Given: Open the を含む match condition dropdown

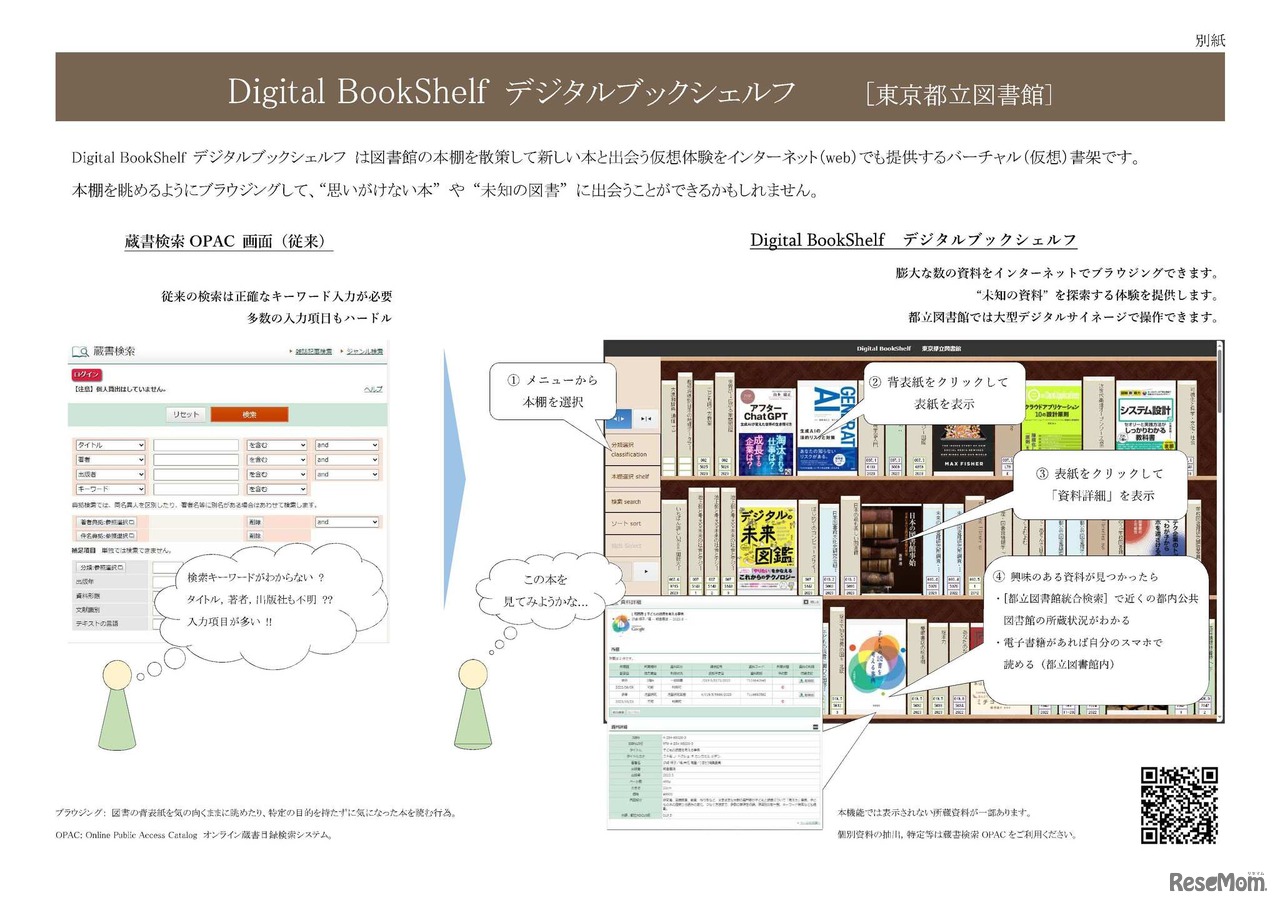Looking at the screenshot, I should tap(276, 445).
